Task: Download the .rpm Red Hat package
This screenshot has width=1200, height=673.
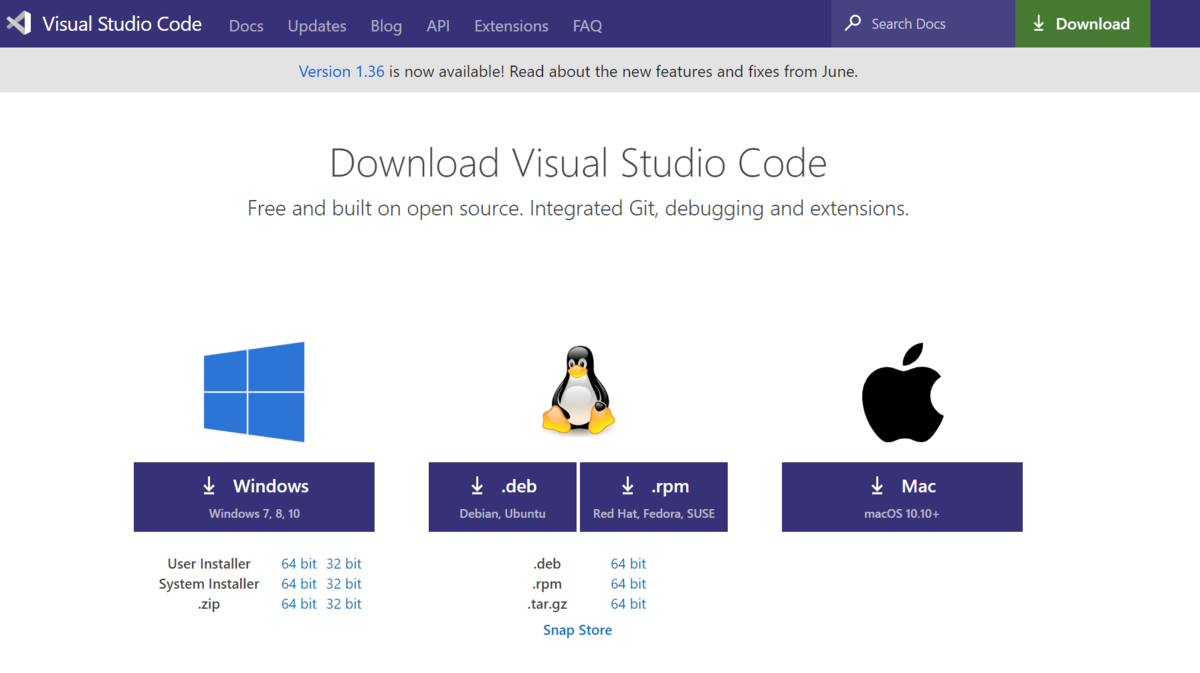Action: [x=654, y=497]
